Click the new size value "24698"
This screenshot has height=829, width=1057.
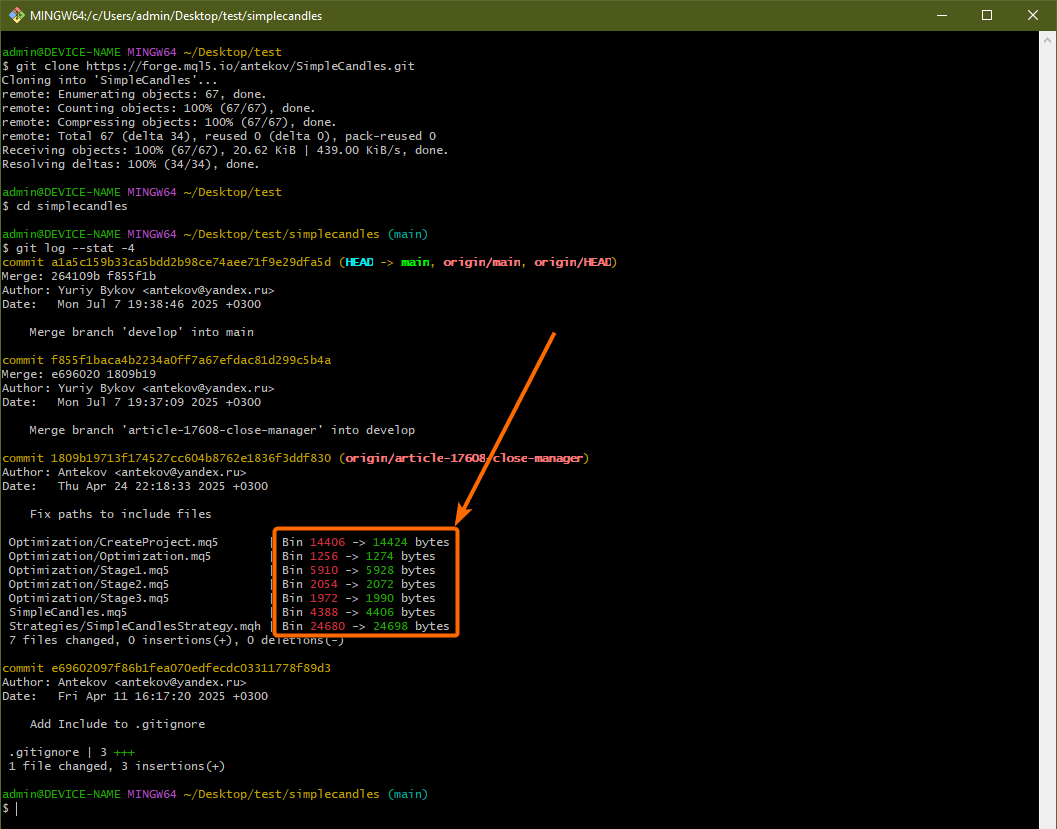(x=390, y=626)
